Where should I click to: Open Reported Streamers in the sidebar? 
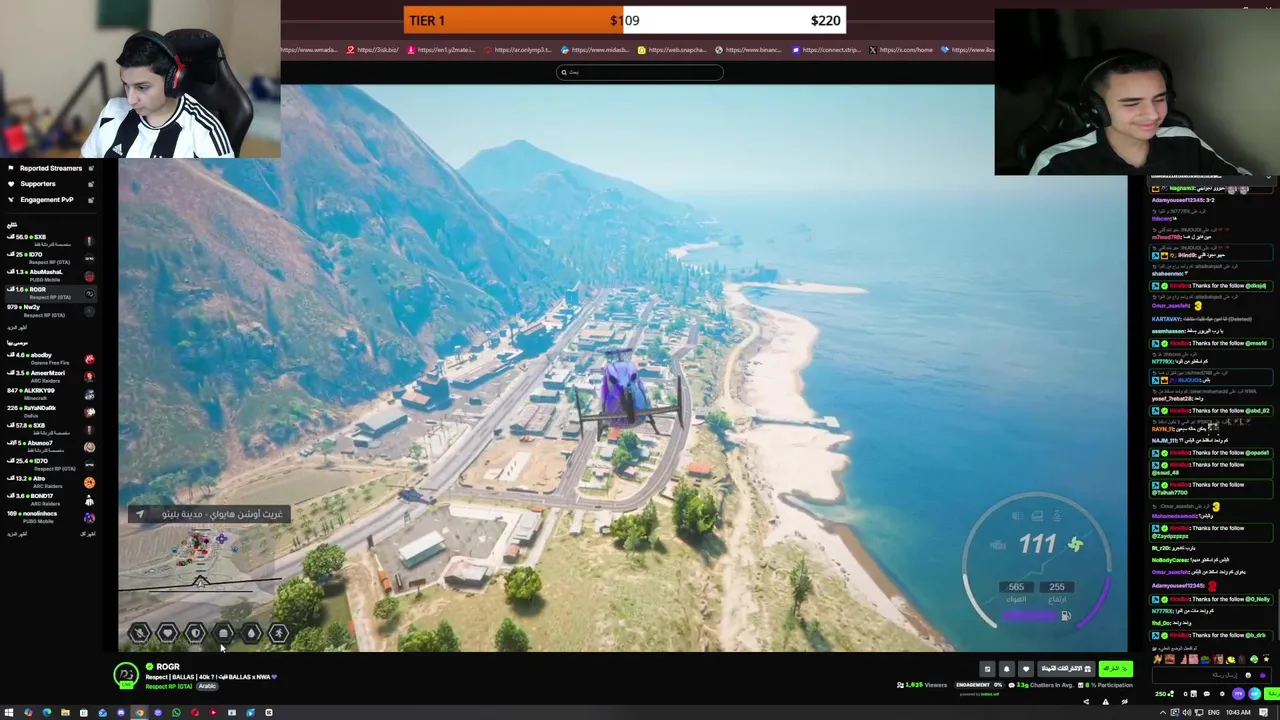(x=50, y=168)
